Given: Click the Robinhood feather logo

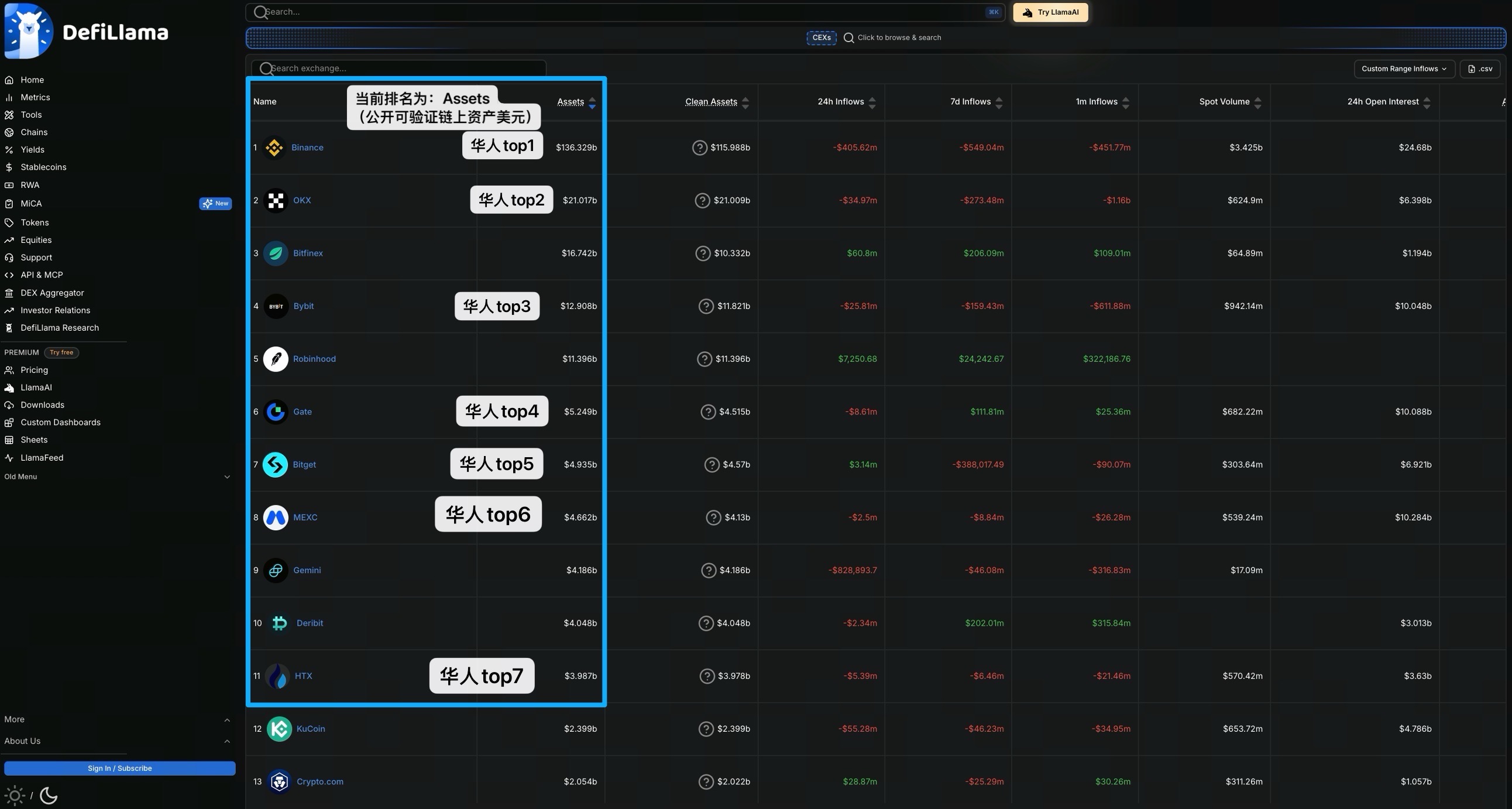Looking at the screenshot, I should point(275,359).
